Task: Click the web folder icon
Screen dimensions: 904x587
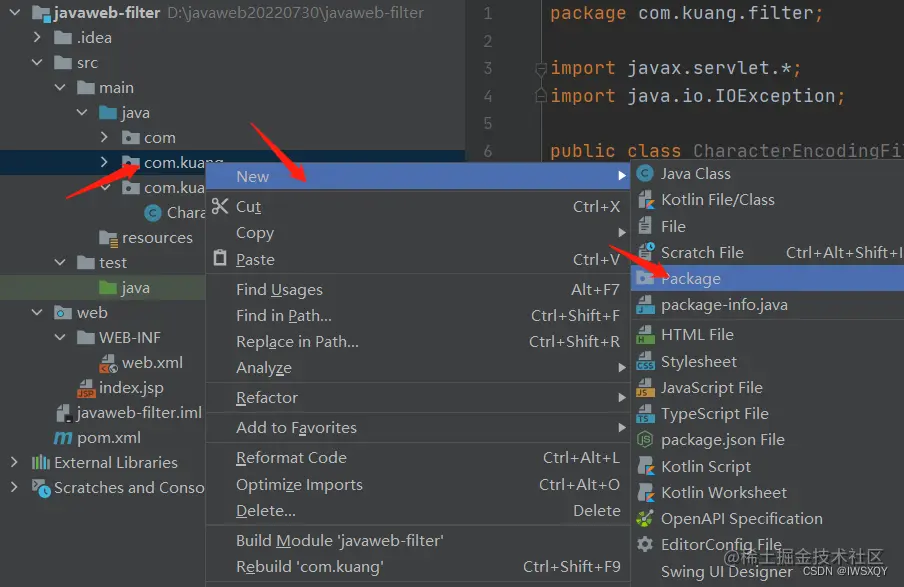Action: click(62, 313)
